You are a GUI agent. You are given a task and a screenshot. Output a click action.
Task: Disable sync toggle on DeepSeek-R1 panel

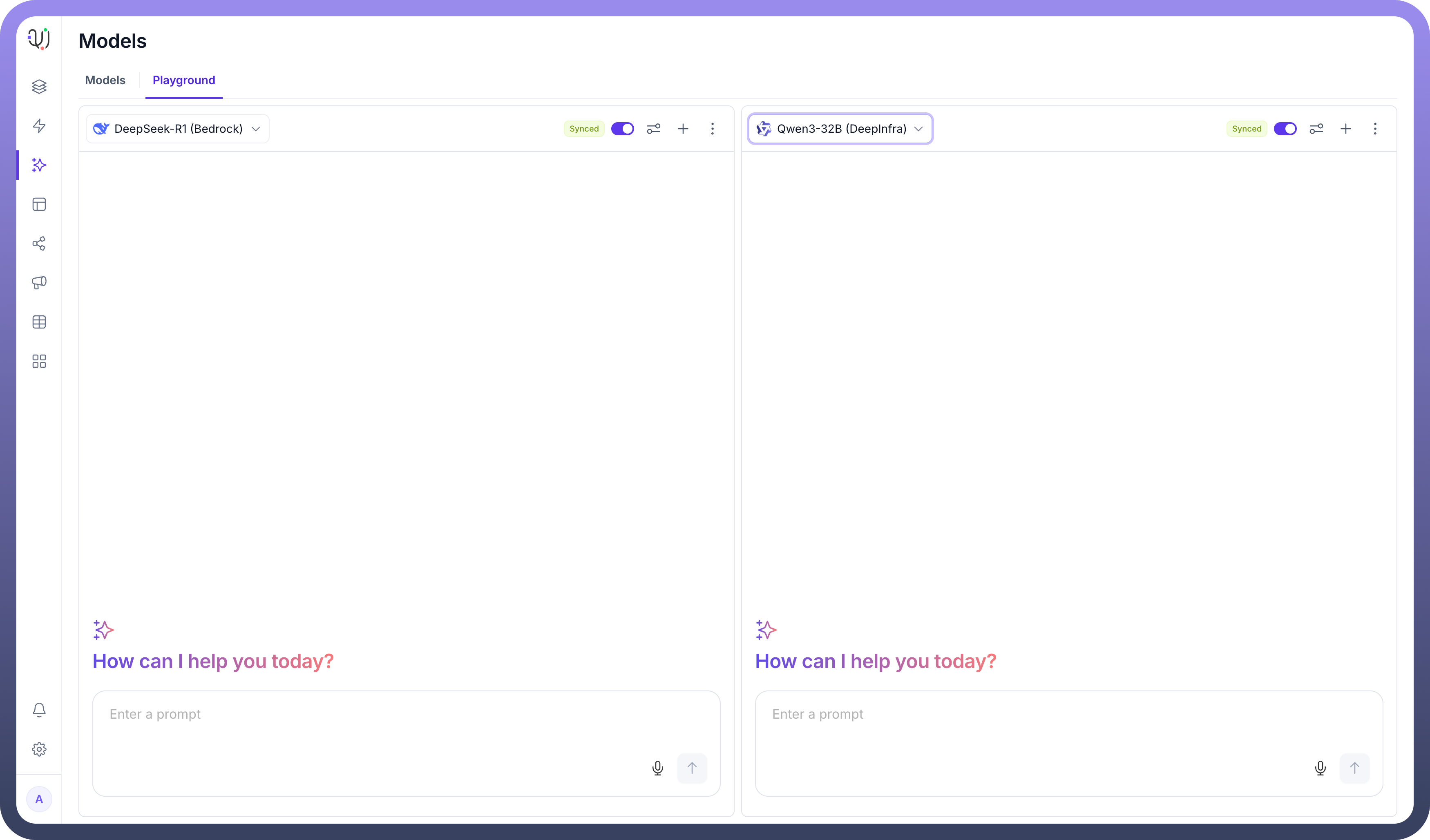[x=623, y=129]
